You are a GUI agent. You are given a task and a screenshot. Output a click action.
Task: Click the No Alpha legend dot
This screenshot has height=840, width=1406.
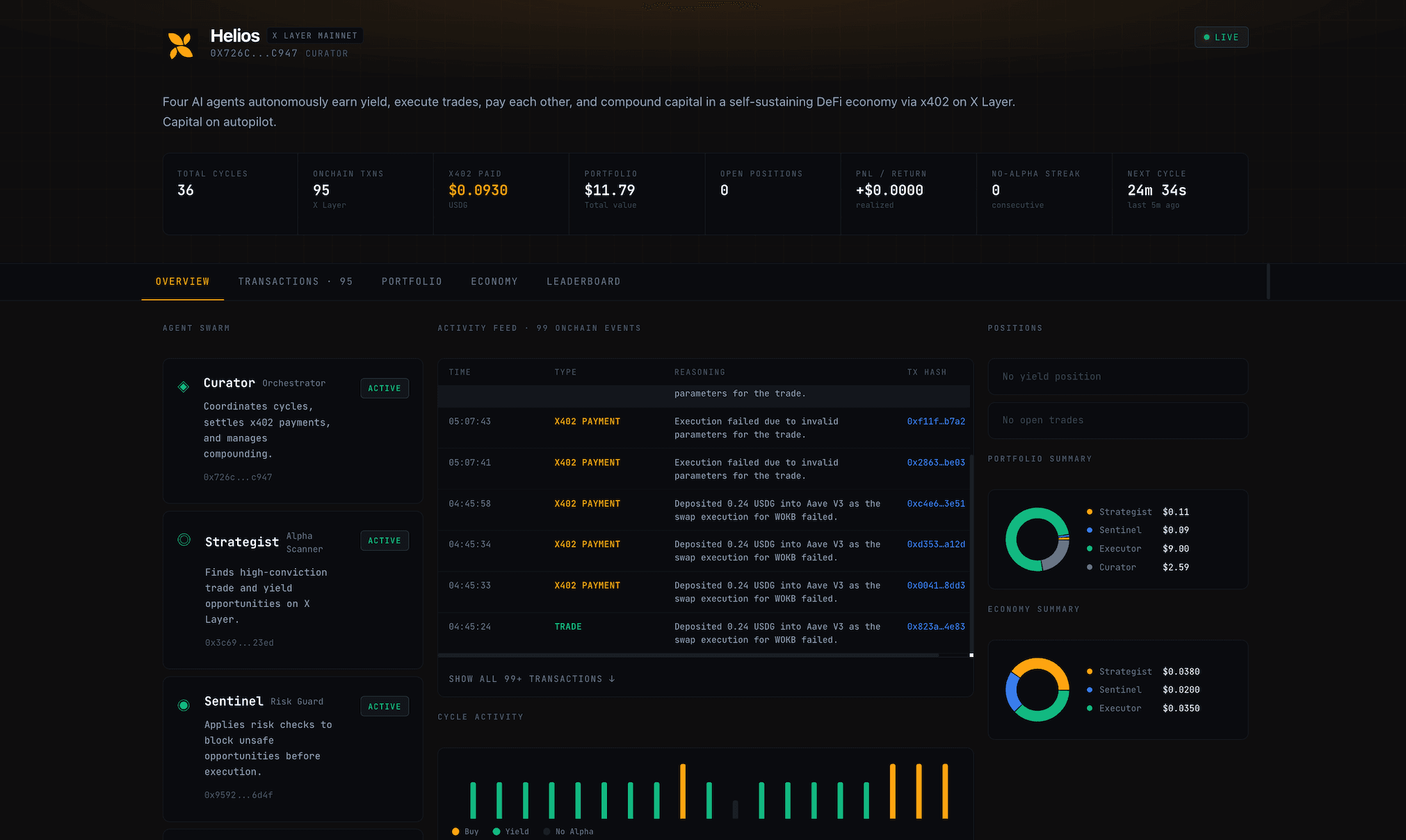(547, 832)
